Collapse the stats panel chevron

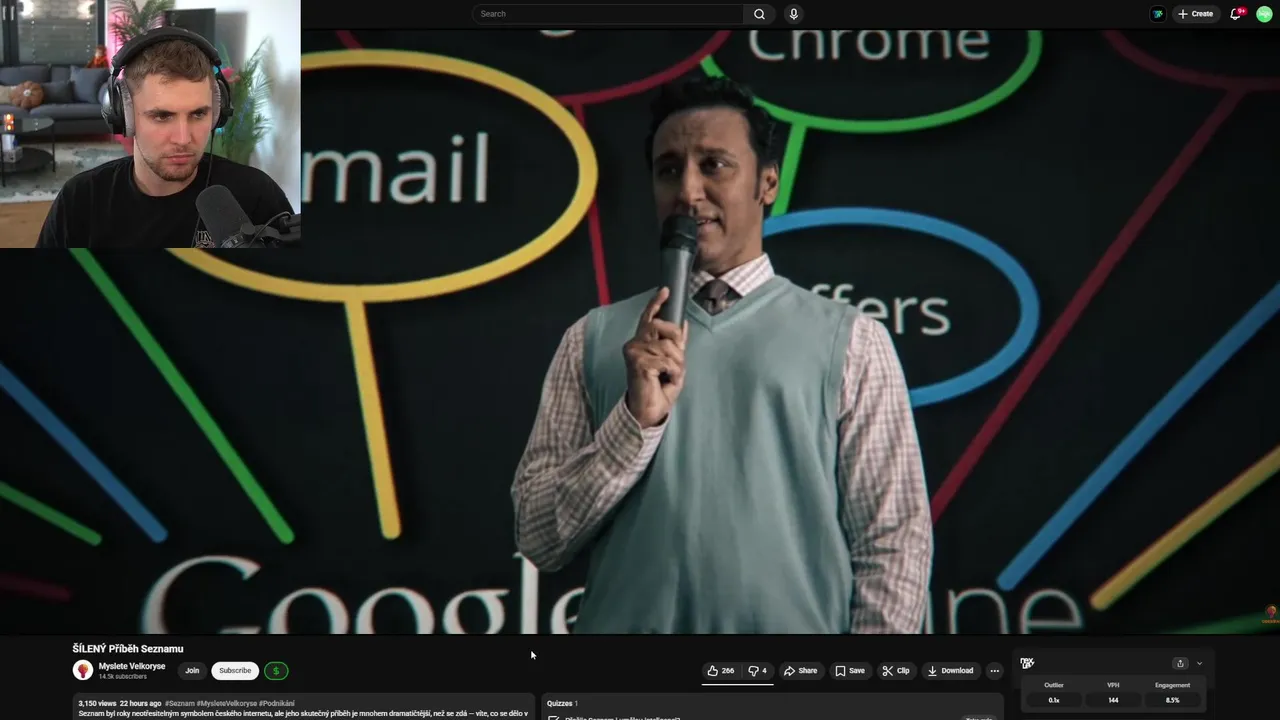coord(1199,663)
